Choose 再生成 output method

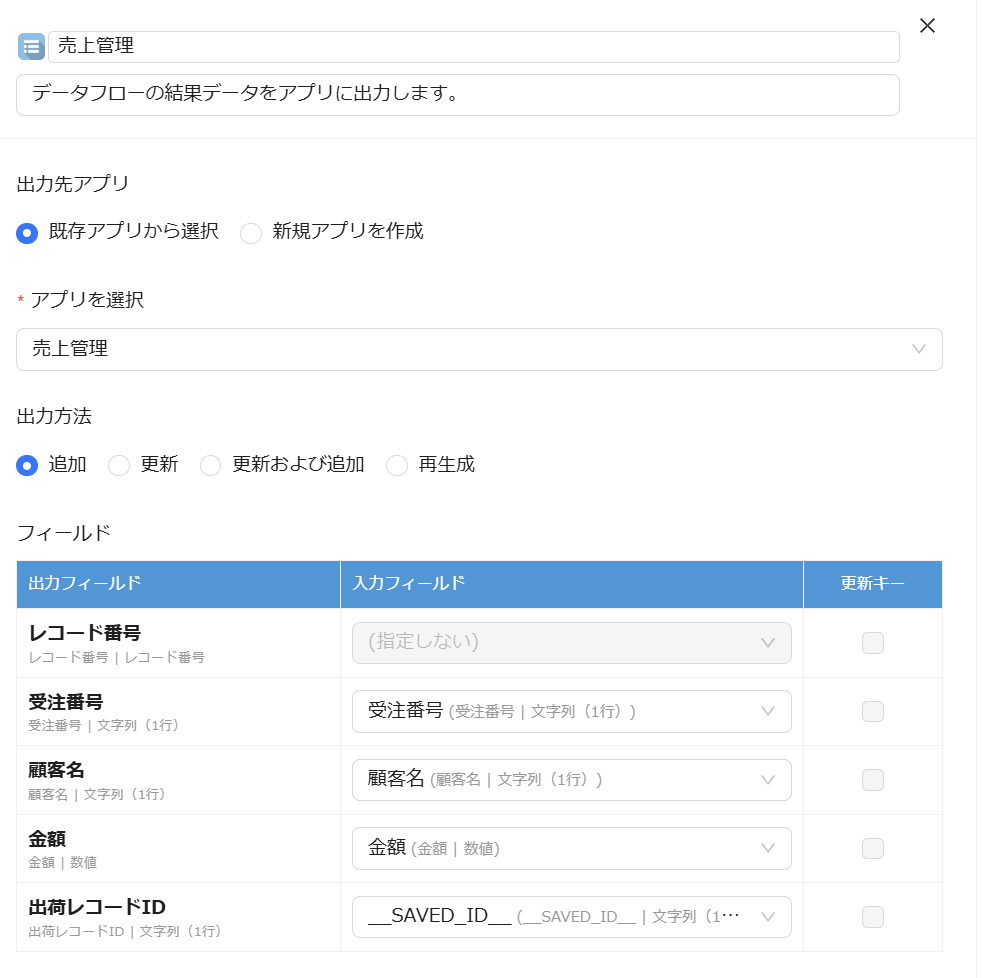point(397,466)
